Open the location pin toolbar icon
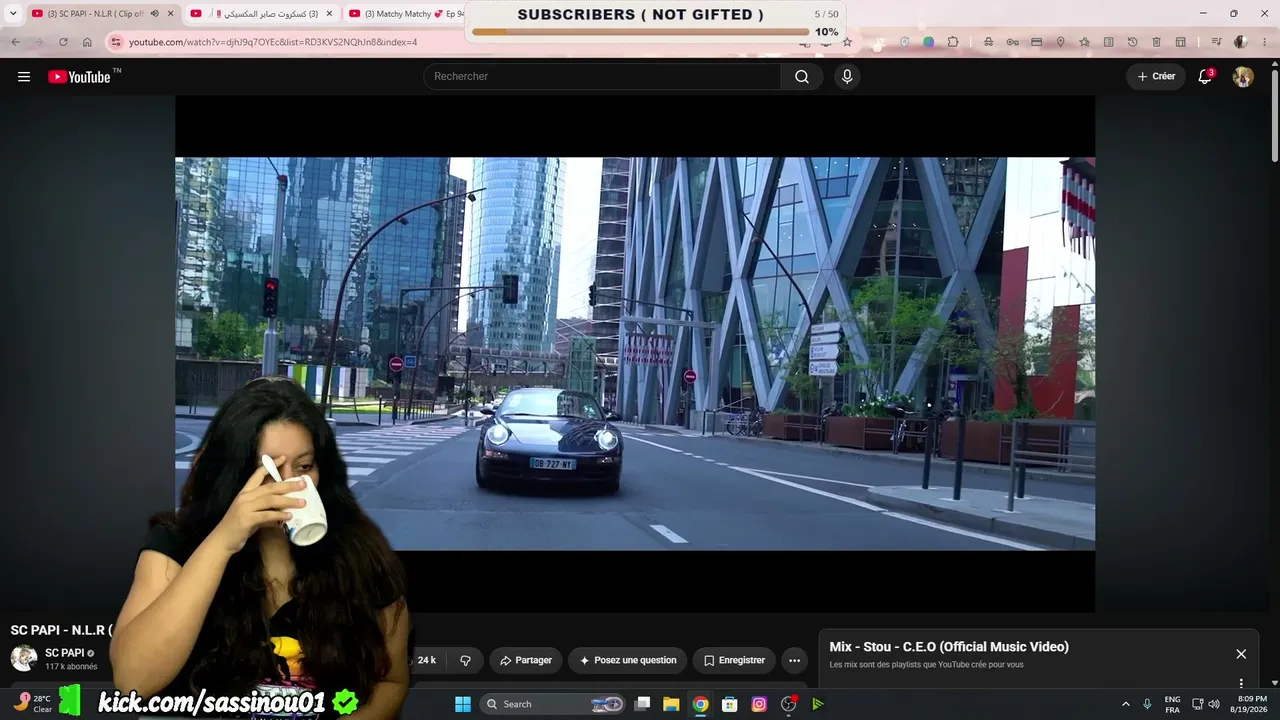 [1060, 42]
